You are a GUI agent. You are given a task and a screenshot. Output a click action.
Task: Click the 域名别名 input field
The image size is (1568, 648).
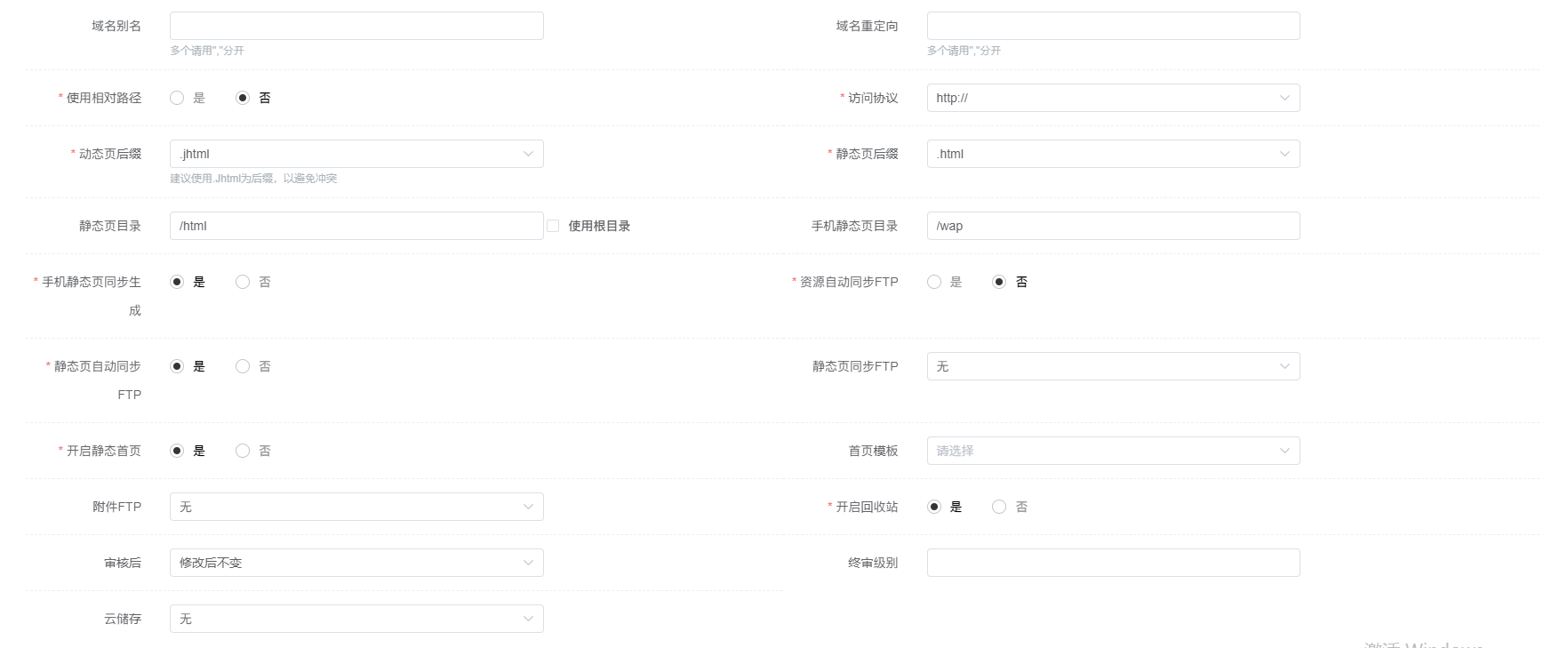point(356,26)
